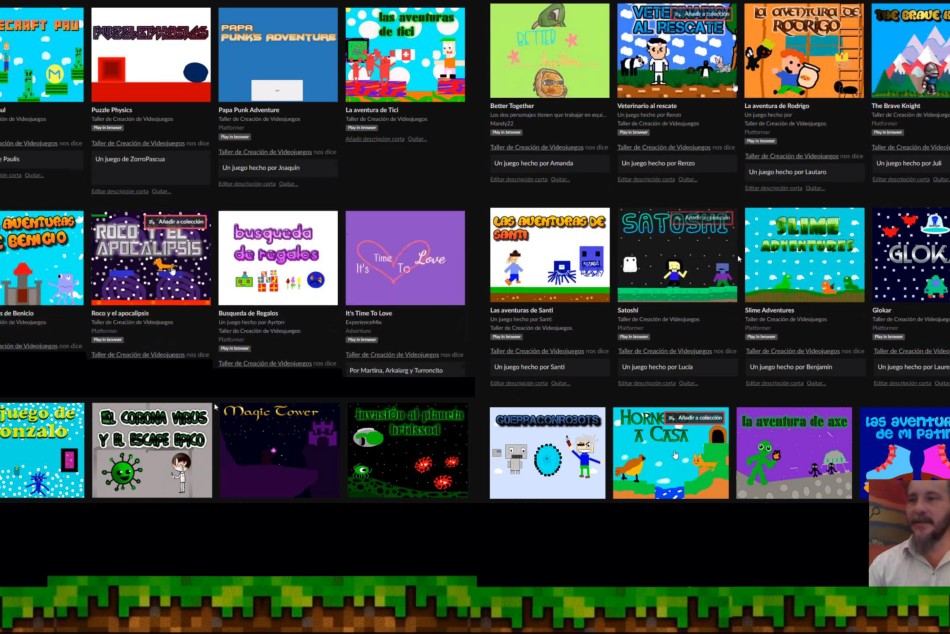Select the It's Time To Love cover image
The height and width of the screenshot is (634, 950).
405,257
